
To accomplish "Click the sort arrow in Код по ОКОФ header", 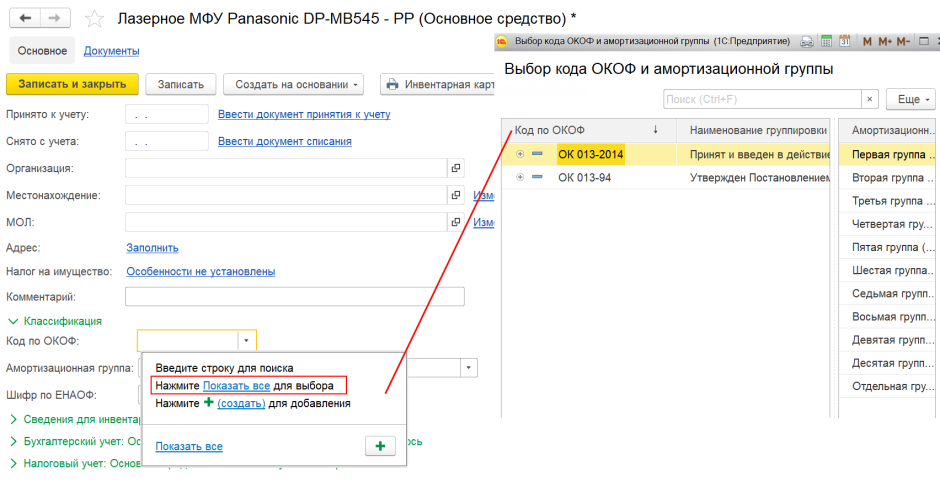I will point(655,129).
